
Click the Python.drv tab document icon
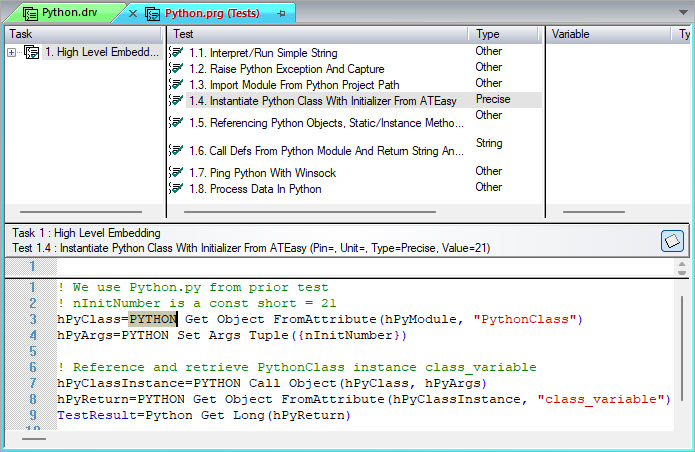pyautogui.click(x=30, y=14)
